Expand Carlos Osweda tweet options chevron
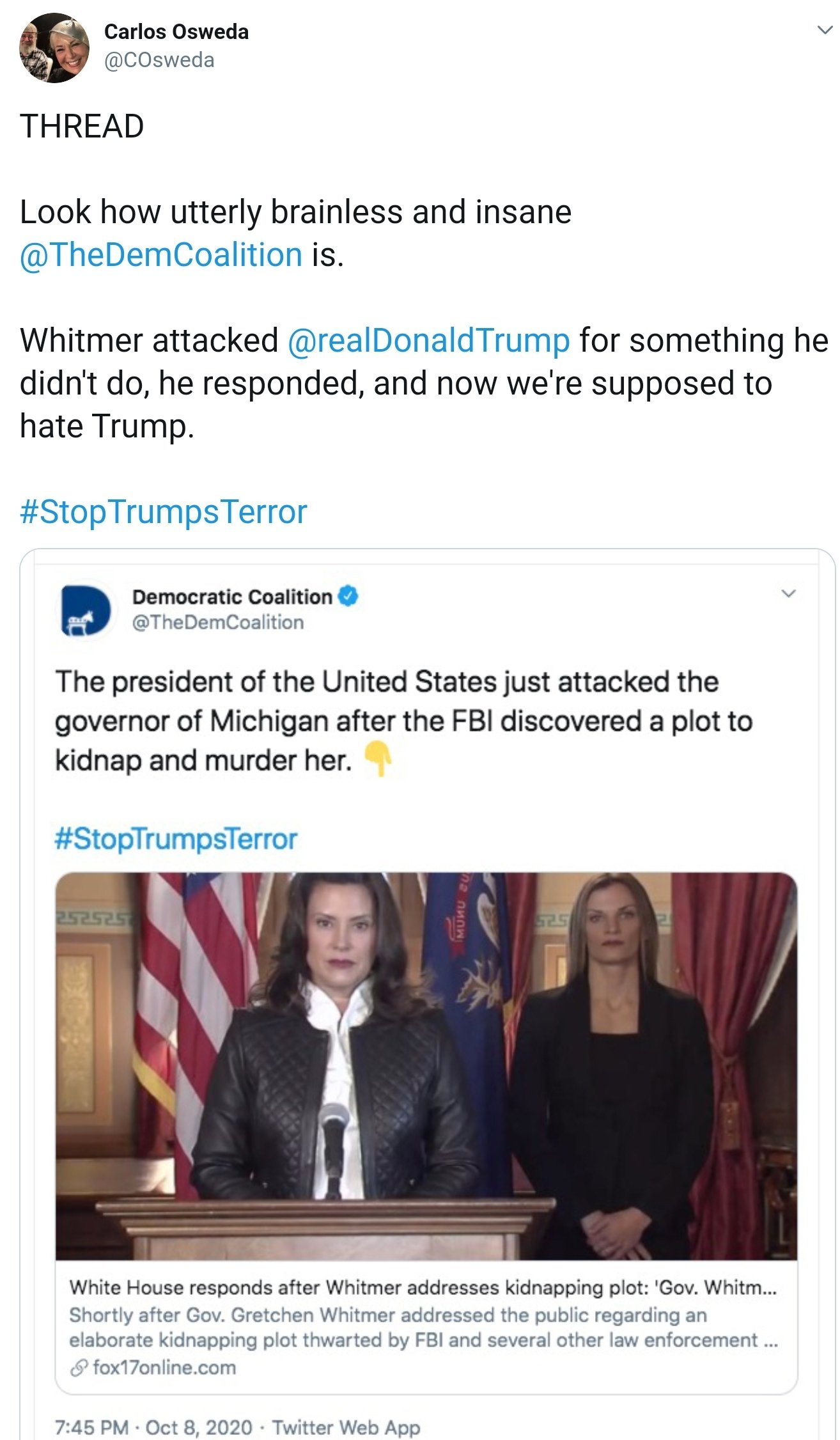Viewport: 840px width, 1440px height. pos(825,30)
